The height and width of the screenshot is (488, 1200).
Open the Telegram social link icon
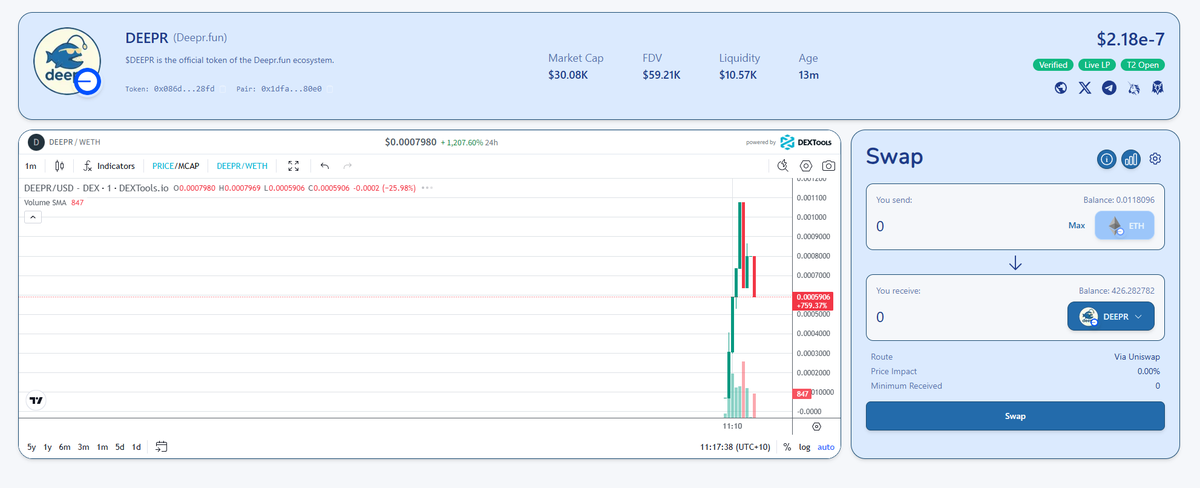tap(1109, 88)
